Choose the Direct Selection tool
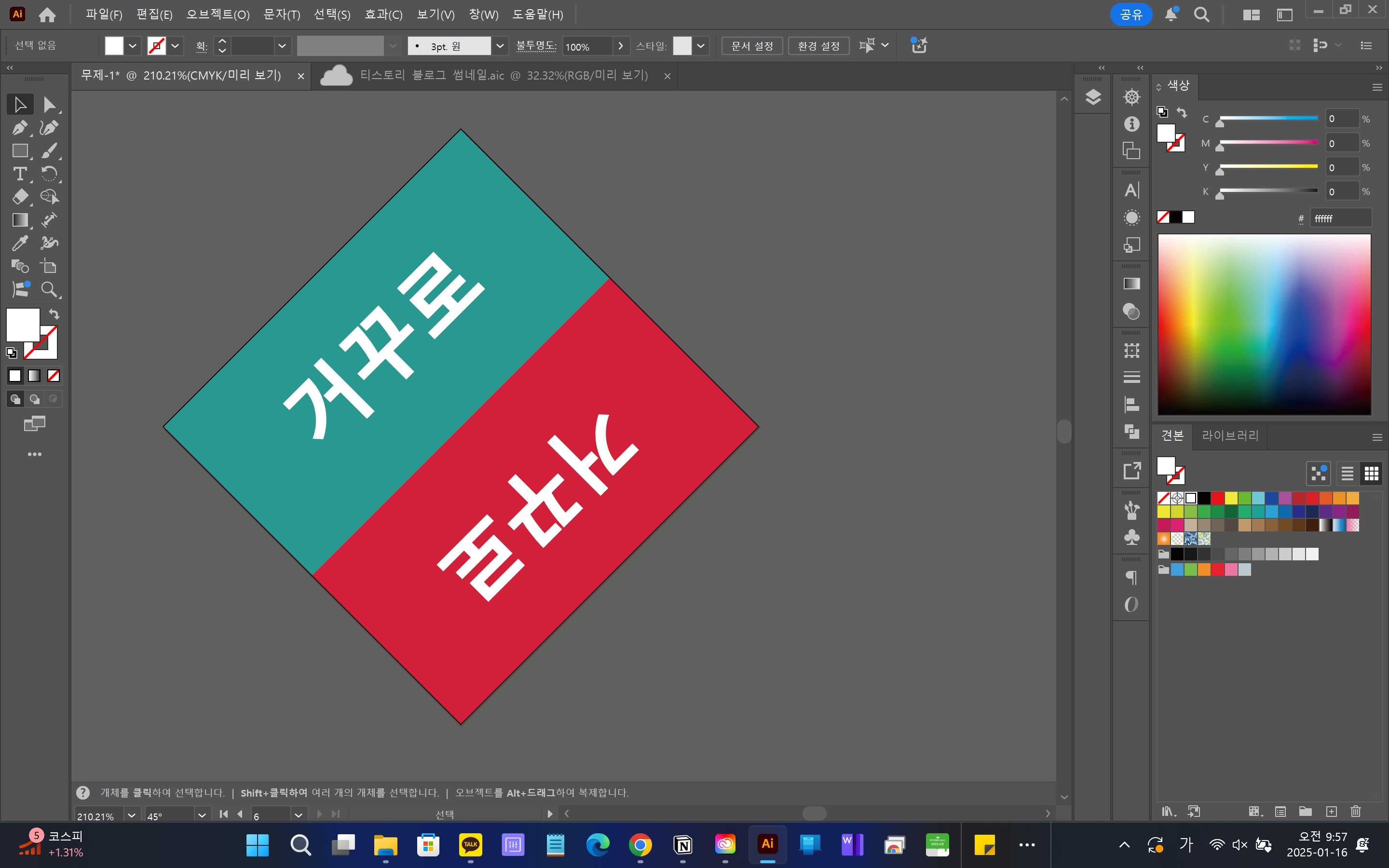The image size is (1389, 868). point(49,105)
